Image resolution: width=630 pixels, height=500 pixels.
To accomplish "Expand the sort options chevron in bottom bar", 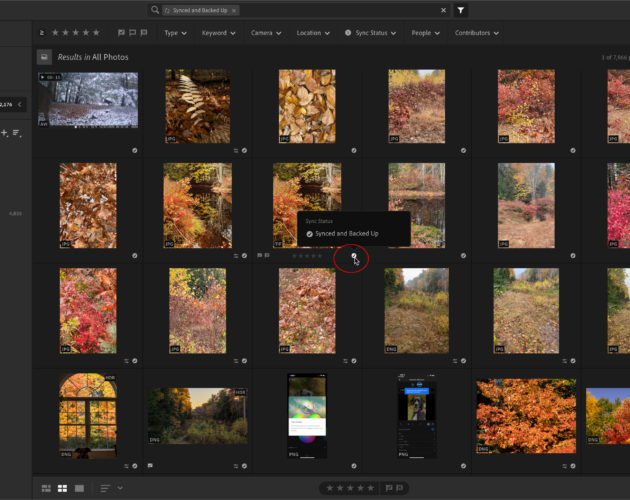I will coord(120,488).
